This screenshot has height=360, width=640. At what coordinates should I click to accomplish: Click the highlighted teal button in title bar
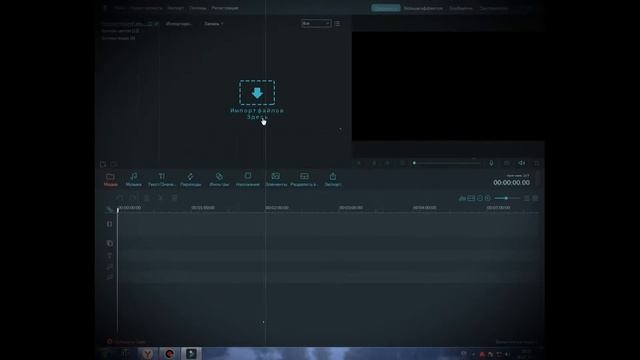point(385,8)
